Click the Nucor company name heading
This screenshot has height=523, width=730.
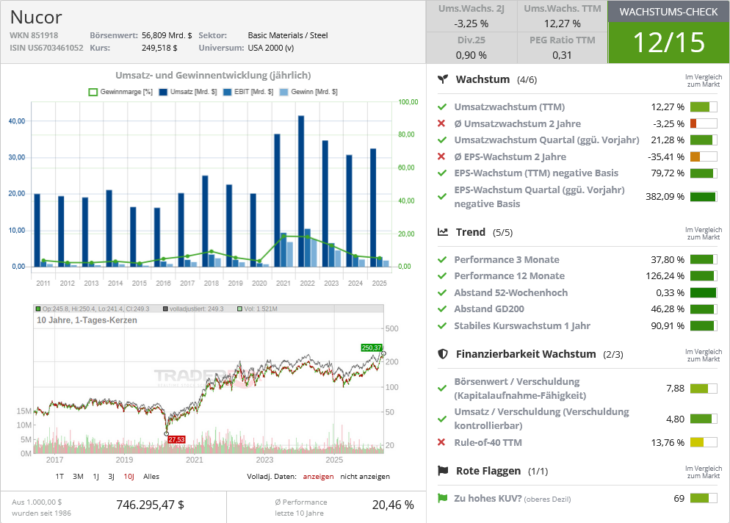(36, 17)
